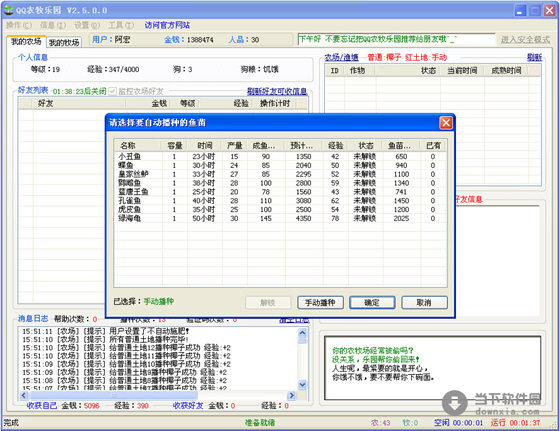Click left arrow of log horizontal scrollbar

(24, 395)
